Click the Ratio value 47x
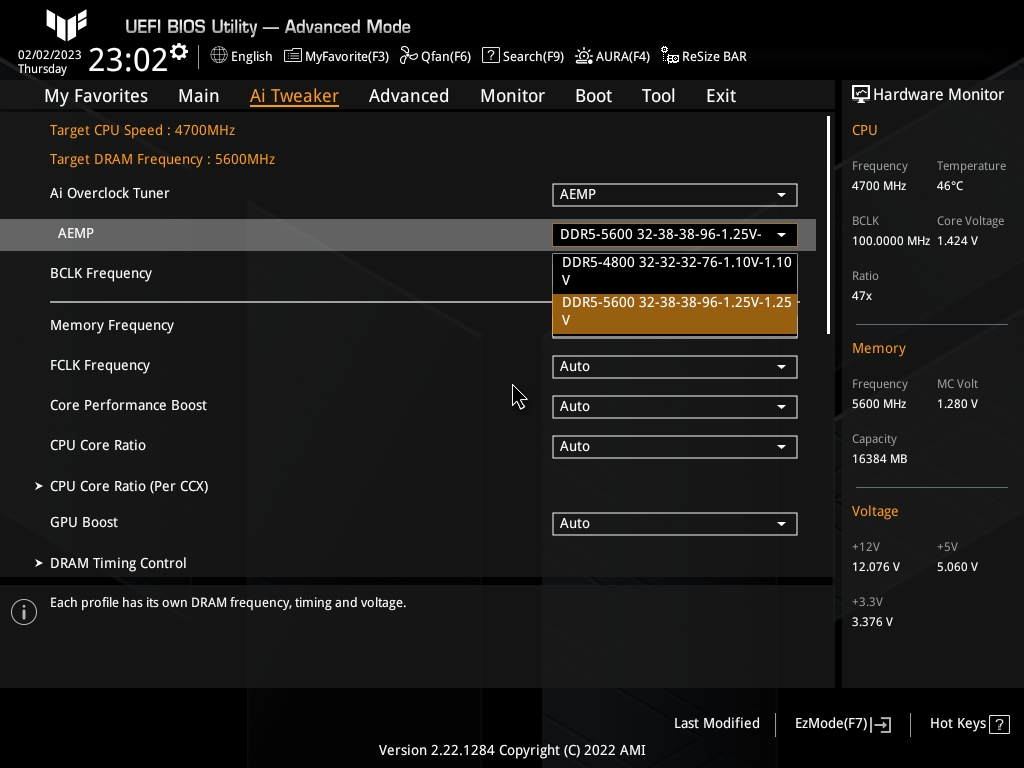This screenshot has width=1024, height=768. [862, 296]
